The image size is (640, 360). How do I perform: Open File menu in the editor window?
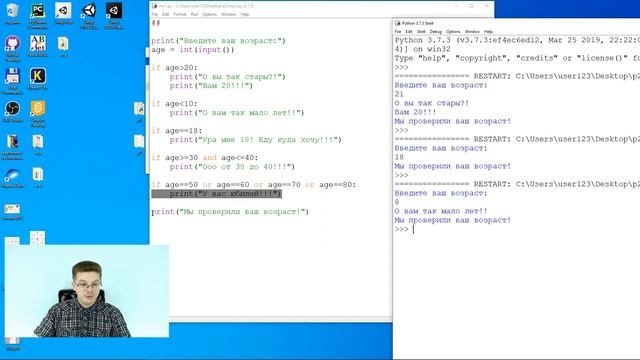coord(155,14)
